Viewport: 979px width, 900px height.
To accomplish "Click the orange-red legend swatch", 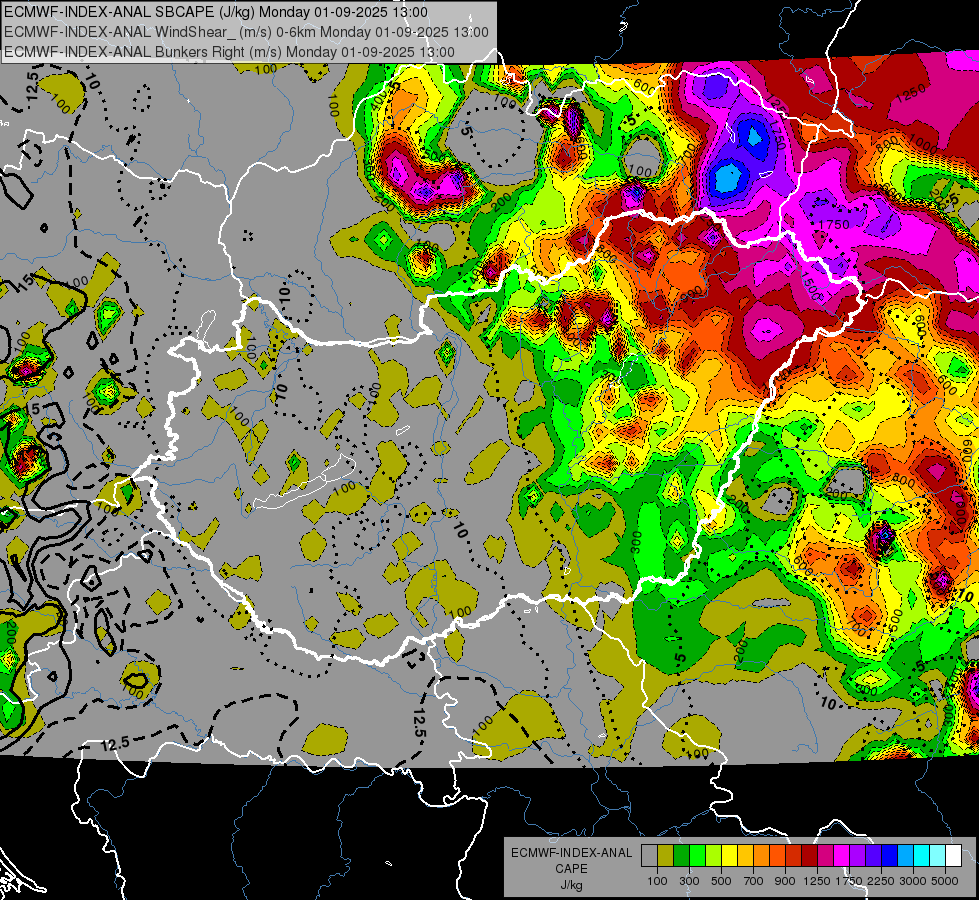I will (x=778, y=856).
